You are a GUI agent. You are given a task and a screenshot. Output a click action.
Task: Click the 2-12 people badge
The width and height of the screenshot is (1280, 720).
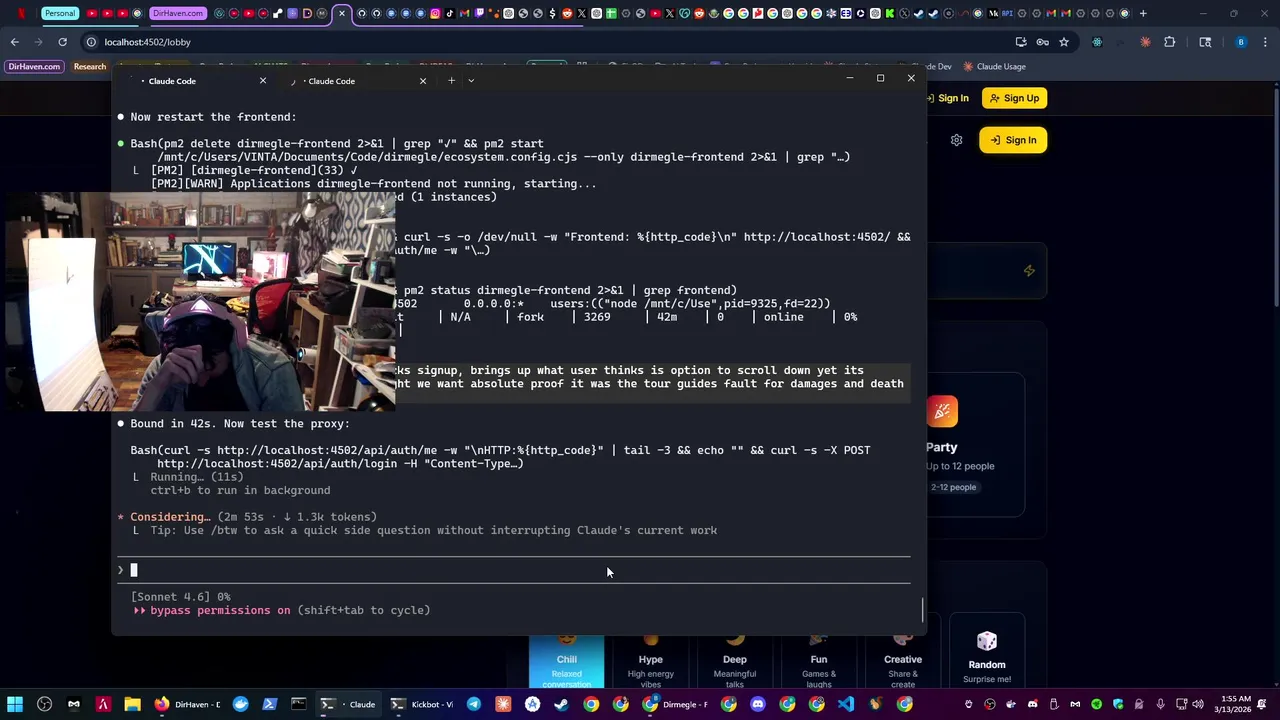[953, 487]
